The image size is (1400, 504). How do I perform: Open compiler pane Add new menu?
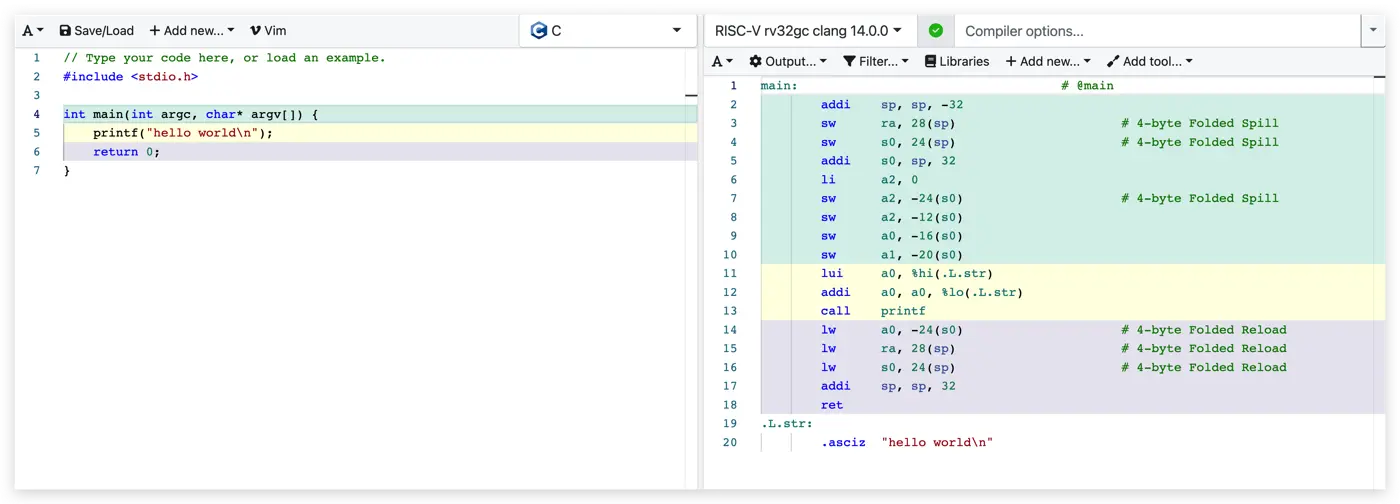click(x=1047, y=62)
